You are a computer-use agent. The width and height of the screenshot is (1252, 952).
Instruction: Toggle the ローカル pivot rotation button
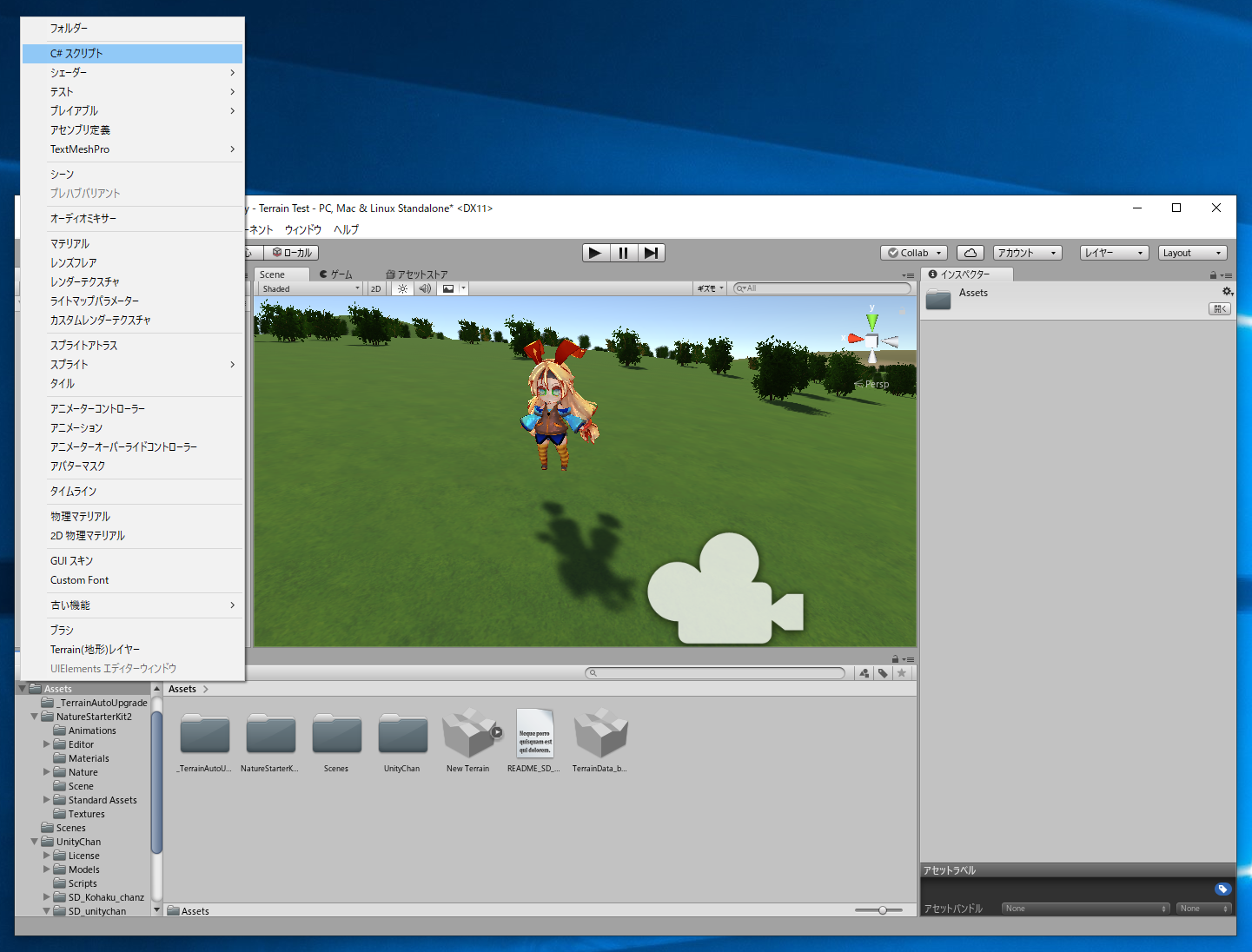click(x=293, y=253)
